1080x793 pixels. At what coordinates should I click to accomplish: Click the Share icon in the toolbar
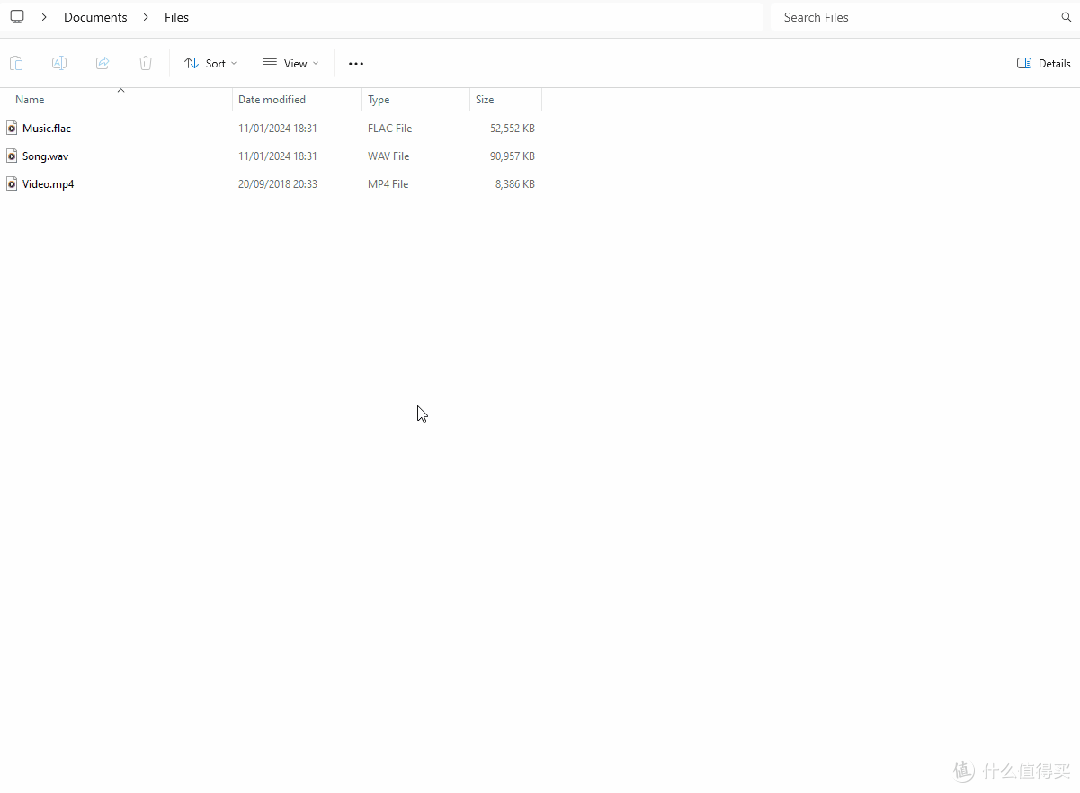click(x=103, y=63)
